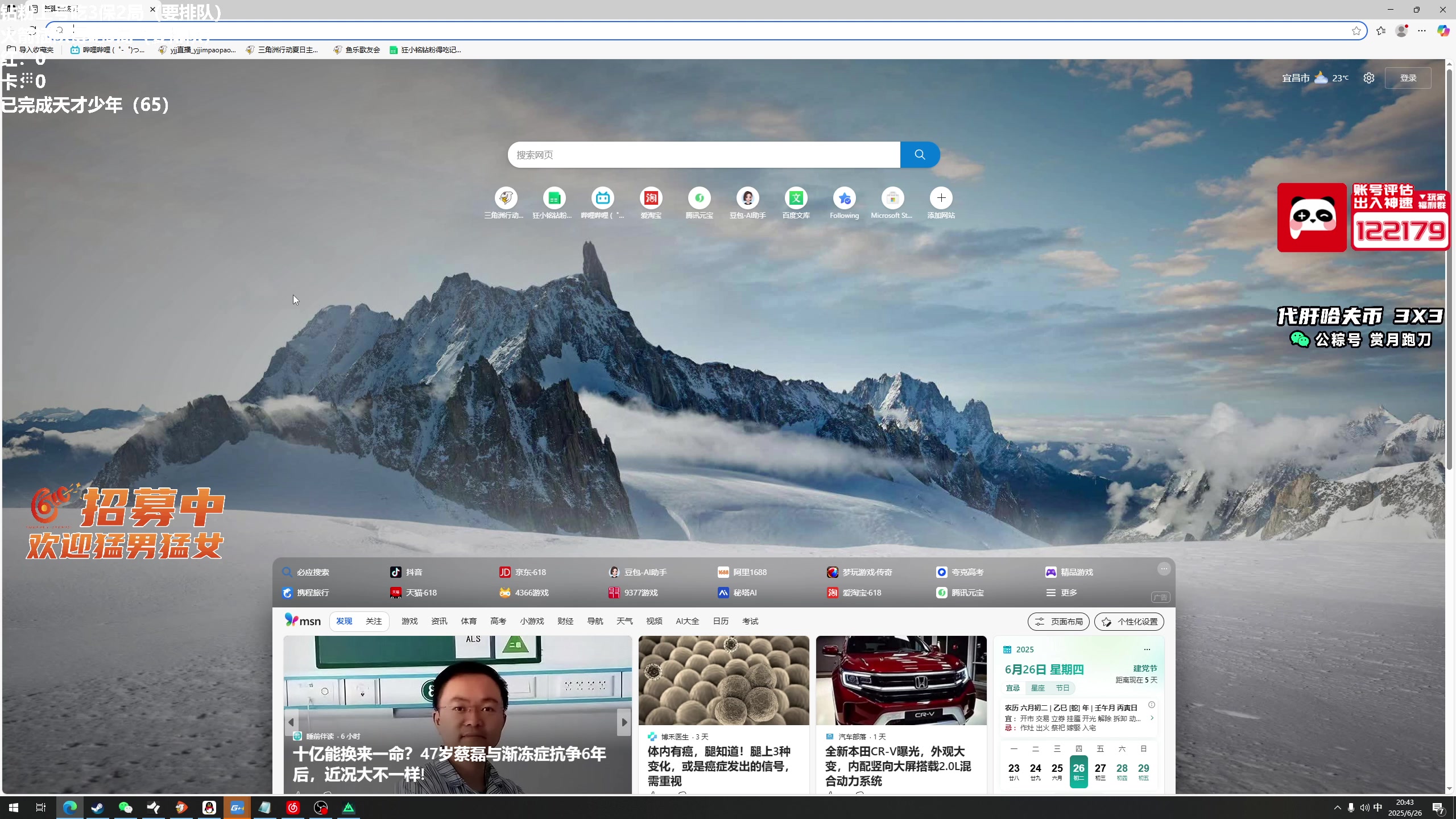This screenshot has height=819, width=1456.
Task: Open the Copilot sidebar icon
Action: pos(1443,31)
